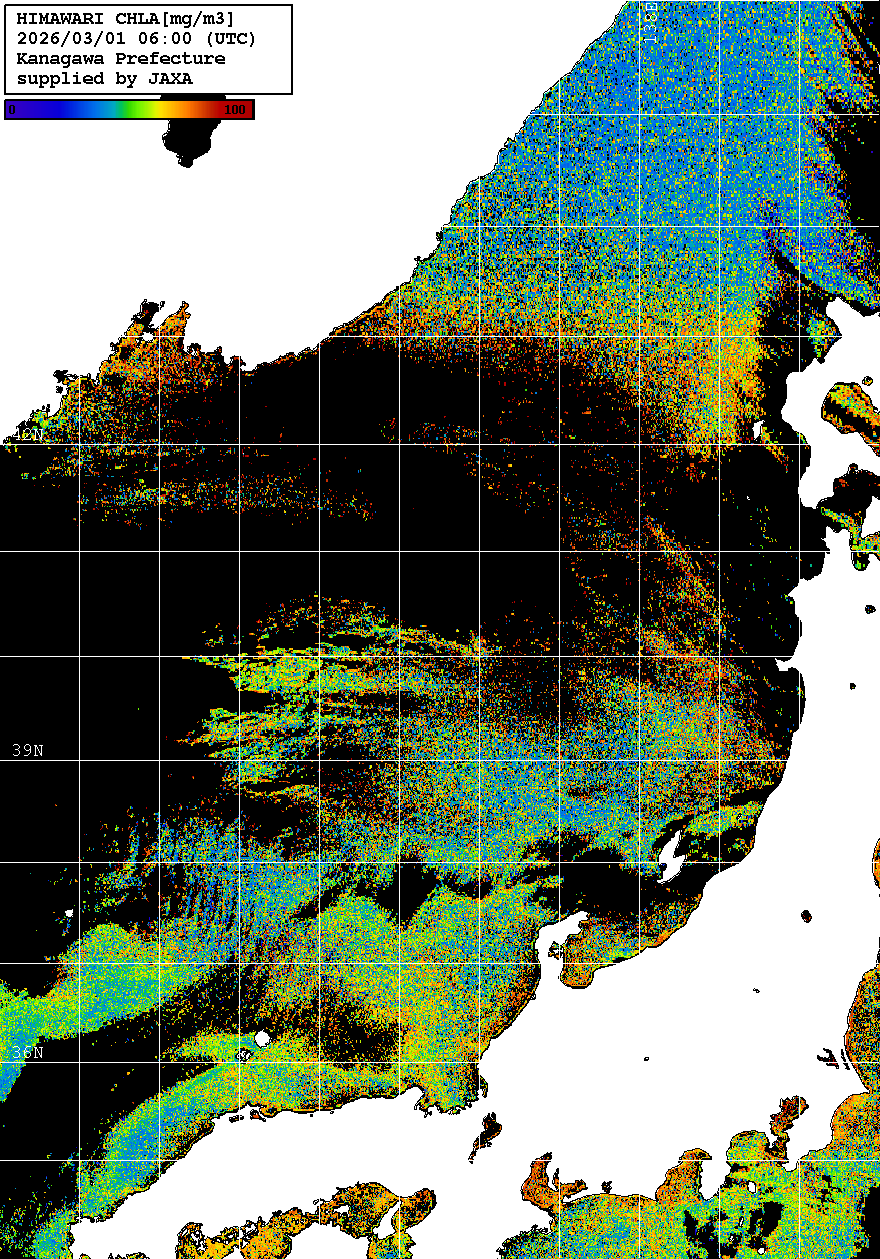
Task: Click the 36N latitude label
Action: [x=27, y=1053]
